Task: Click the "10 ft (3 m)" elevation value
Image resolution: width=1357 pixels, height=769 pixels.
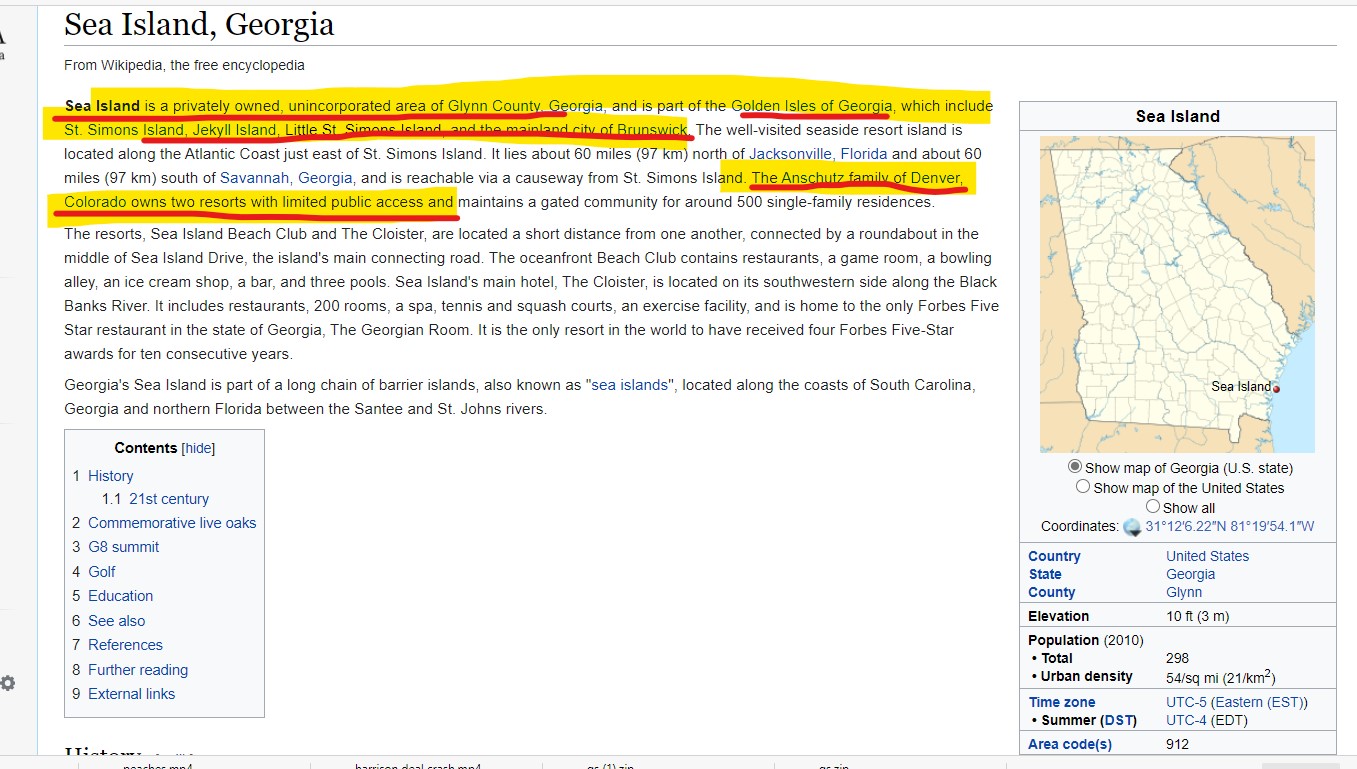Action: pyautogui.click(x=1198, y=616)
